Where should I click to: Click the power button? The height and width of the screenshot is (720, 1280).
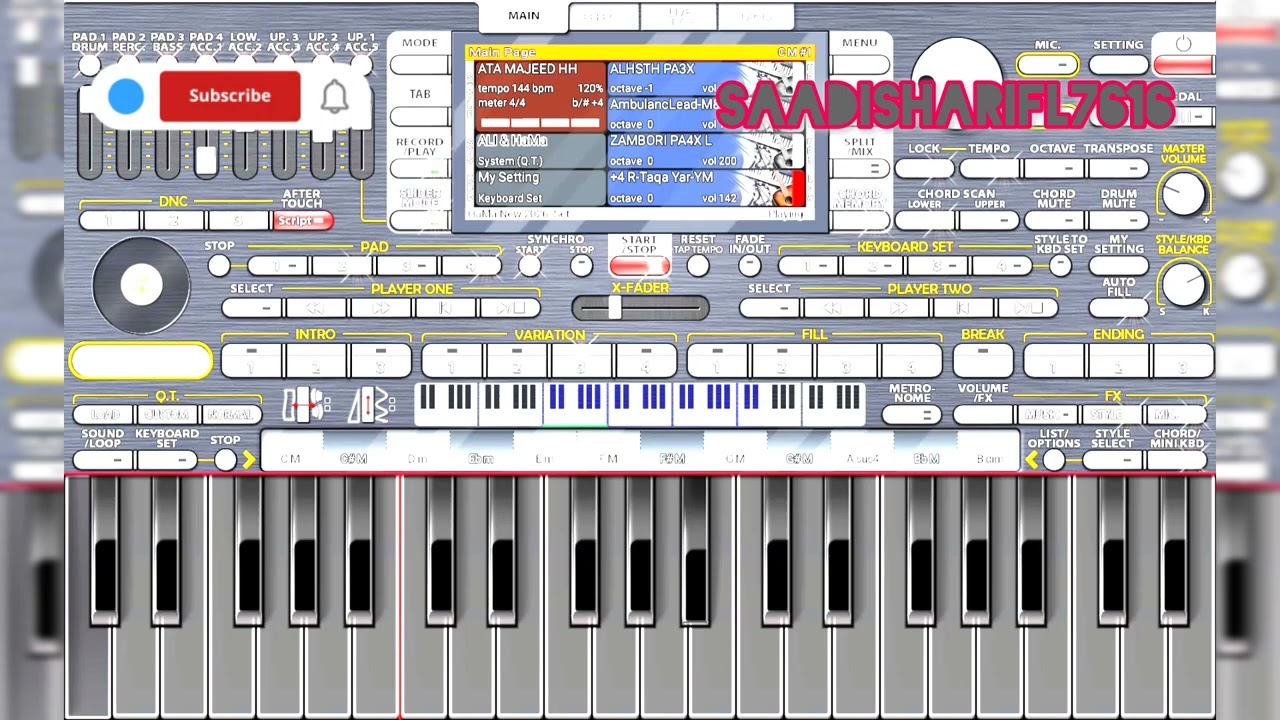[x=1184, y=44]
